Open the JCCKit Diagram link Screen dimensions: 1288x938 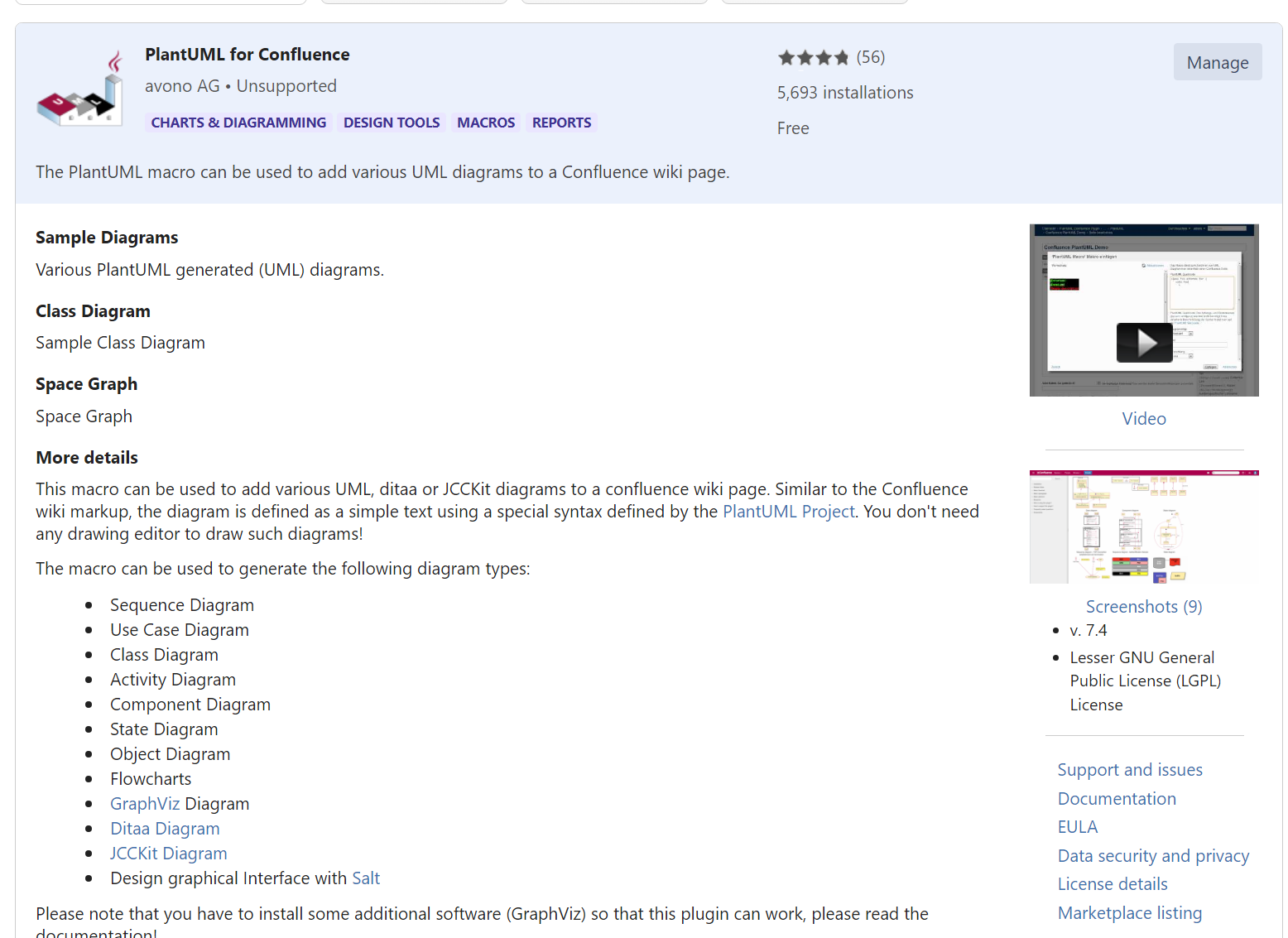click(x=168, y=854)
